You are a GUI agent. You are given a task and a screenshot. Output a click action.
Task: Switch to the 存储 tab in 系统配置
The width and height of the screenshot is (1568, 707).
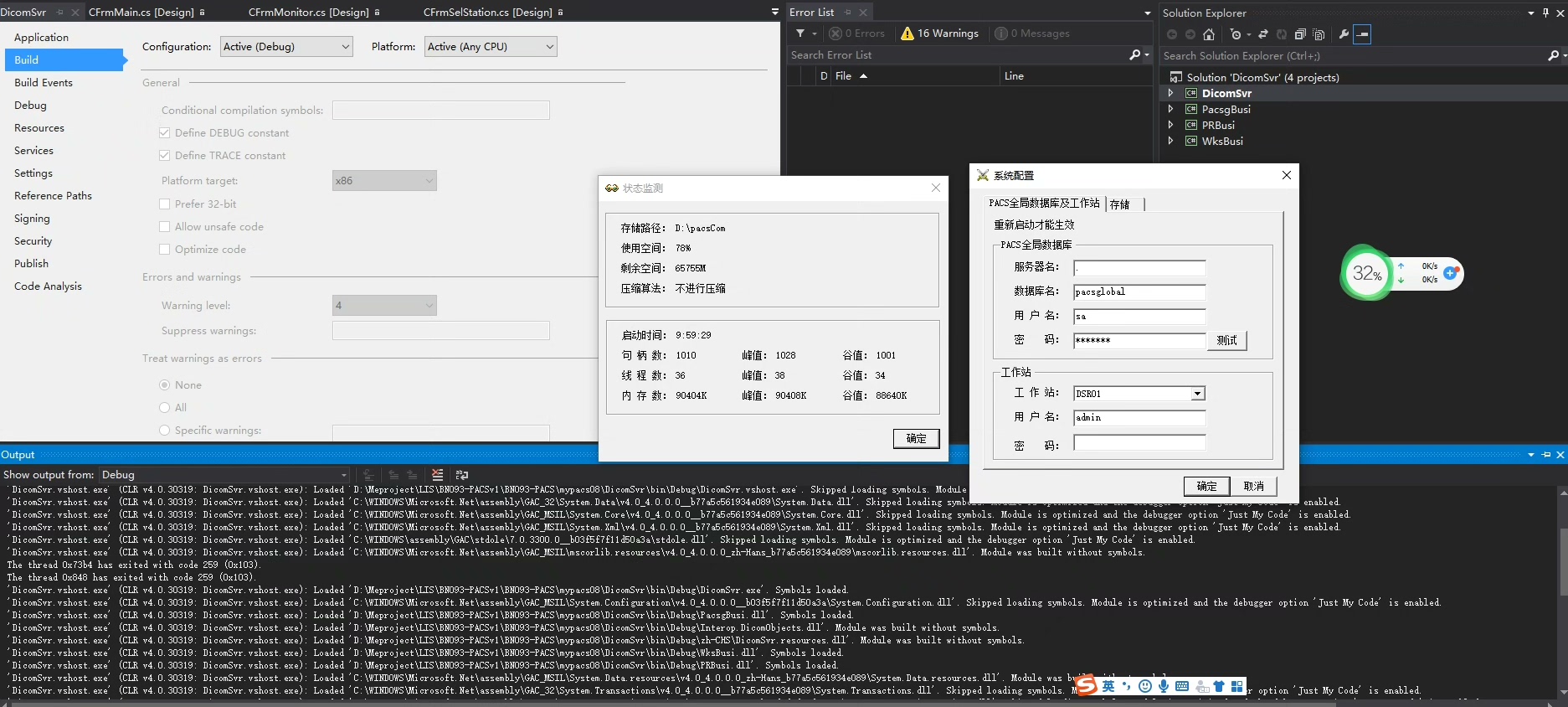[x=1119, y=204]
